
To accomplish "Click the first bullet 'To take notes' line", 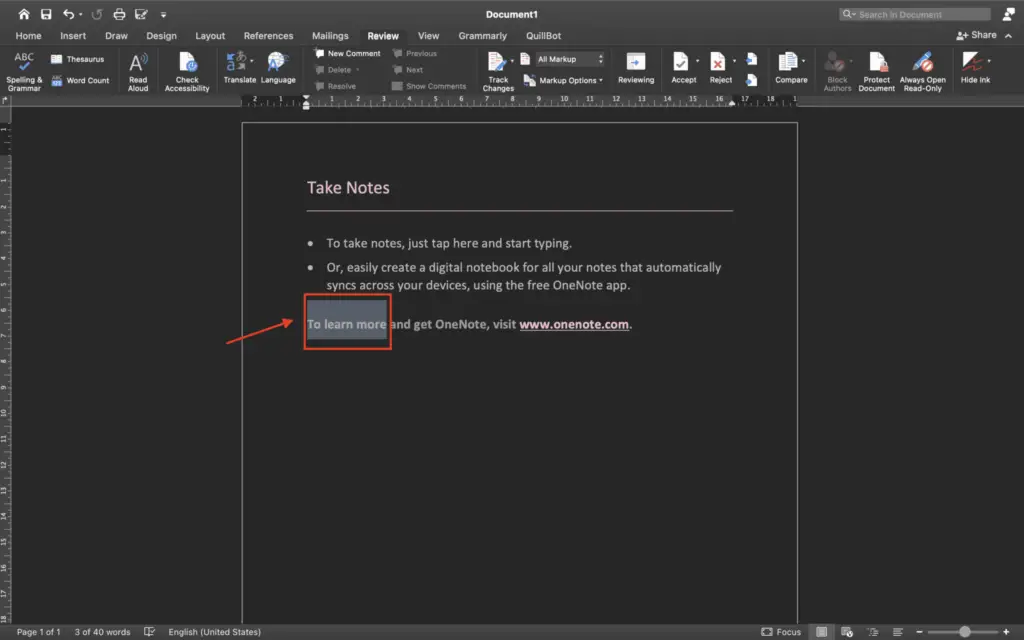I will (x=449, y=244).
